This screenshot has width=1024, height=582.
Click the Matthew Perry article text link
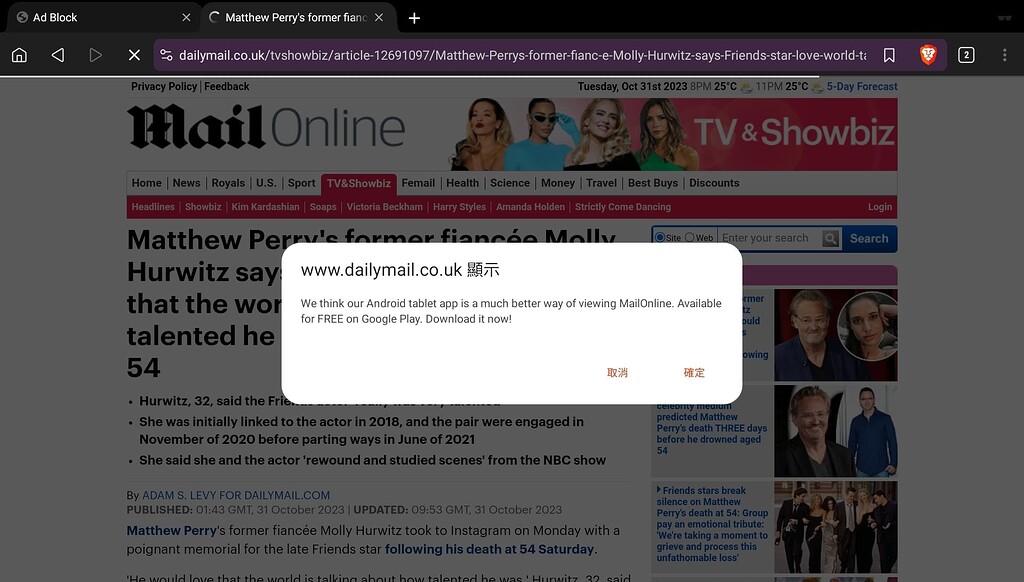(x=171, y=530)
